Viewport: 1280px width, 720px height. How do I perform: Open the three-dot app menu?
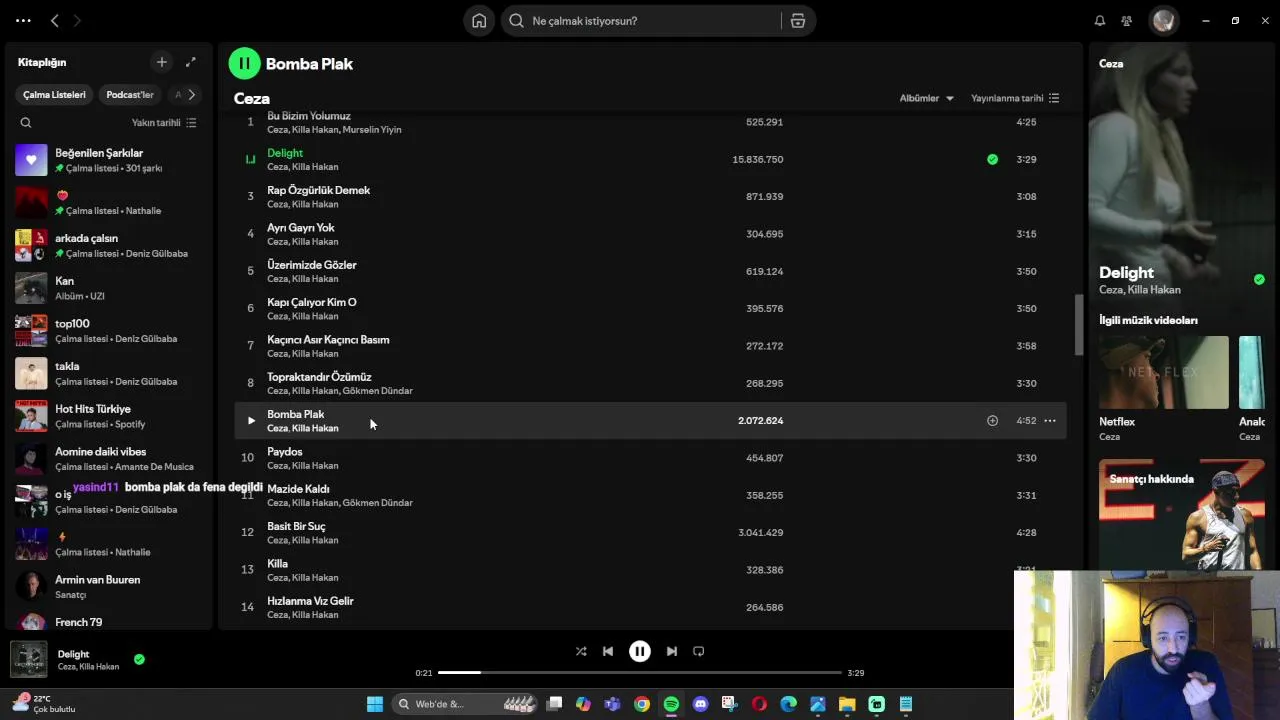pyautogui.click(x=23, y=21)
